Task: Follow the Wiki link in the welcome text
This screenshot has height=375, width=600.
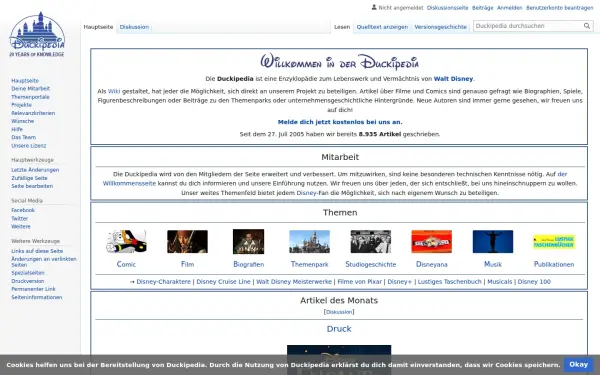Action: click(x=114, y=91)
